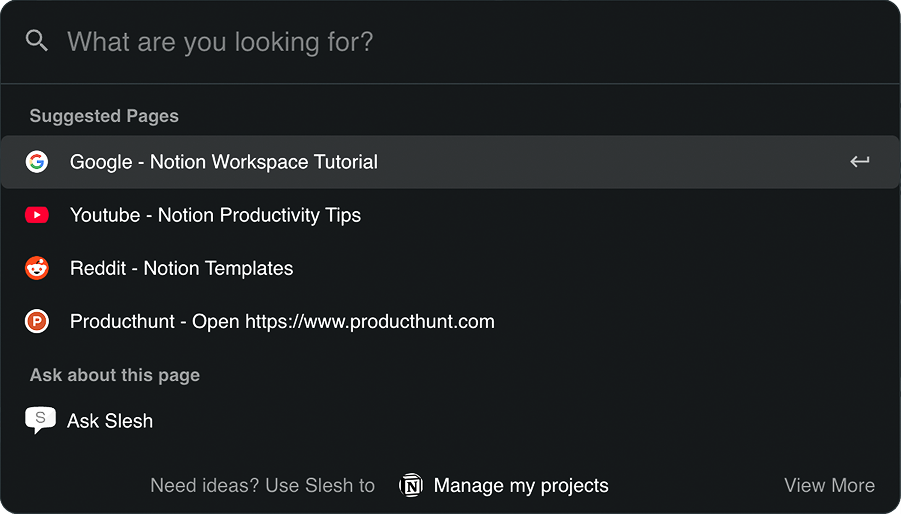The image size is (901, 514).
Task: Open the Producthunt URL suggestion
Action: tap(450, 321)
